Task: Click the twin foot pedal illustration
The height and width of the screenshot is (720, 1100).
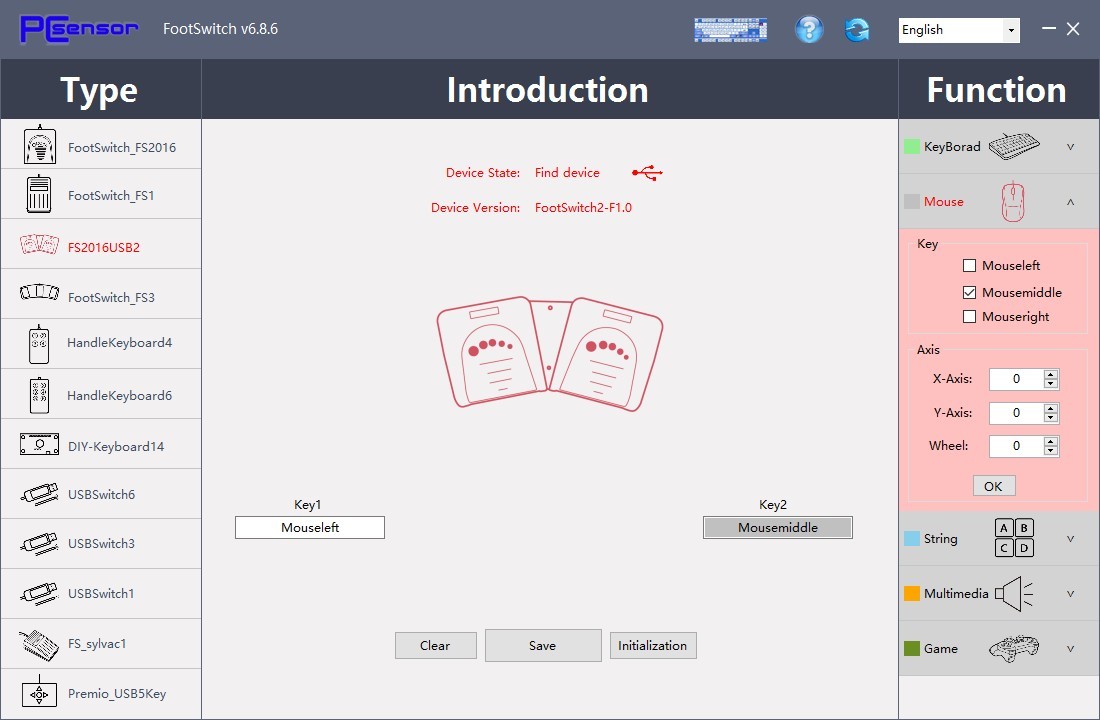Action: (549, 353)
